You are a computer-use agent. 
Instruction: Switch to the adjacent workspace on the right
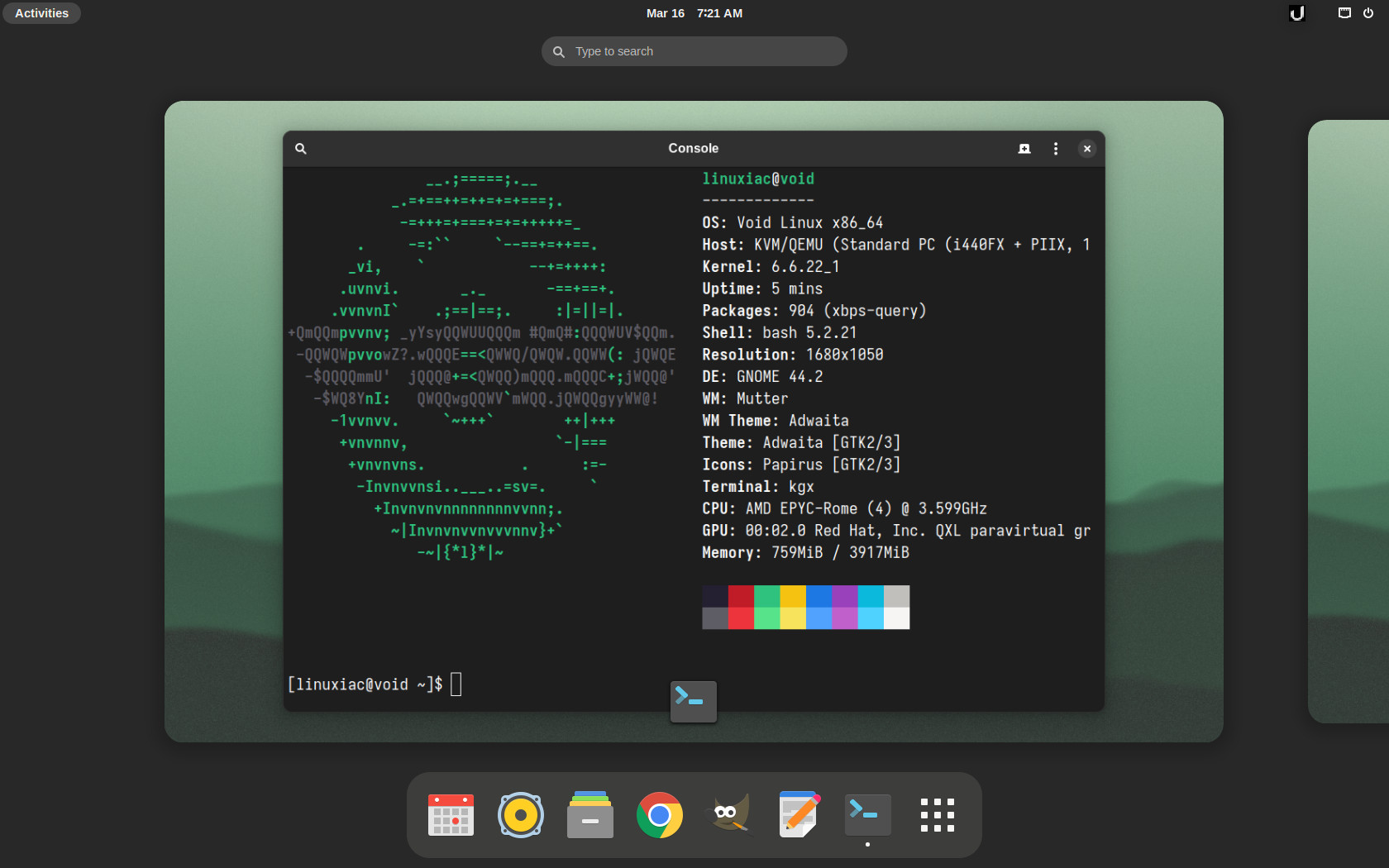tap(1348, 422)
